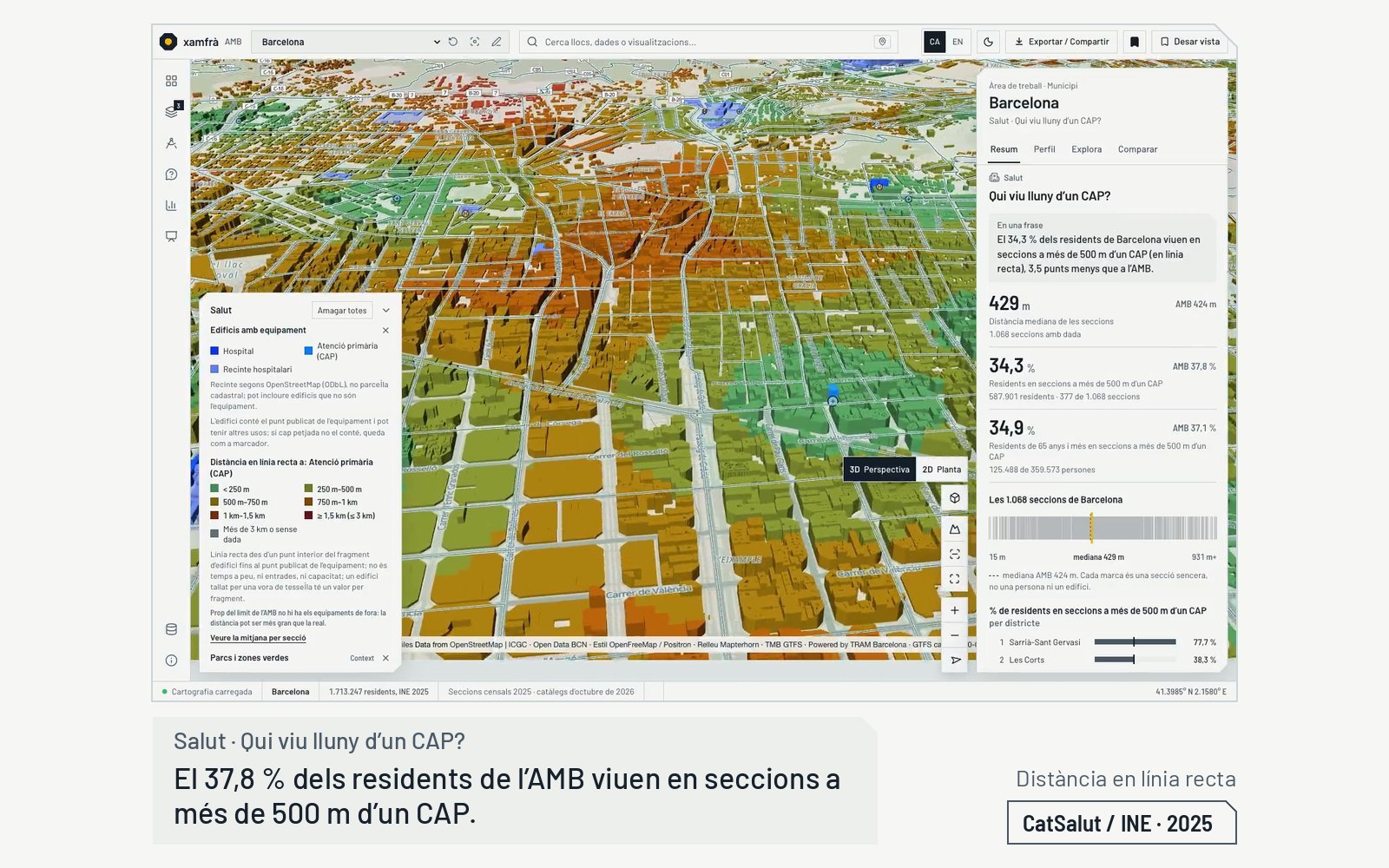The image size is (1389, 868).
Task: Collapse the Salut legend panel chevron
Action: click(x=386, y=311)
